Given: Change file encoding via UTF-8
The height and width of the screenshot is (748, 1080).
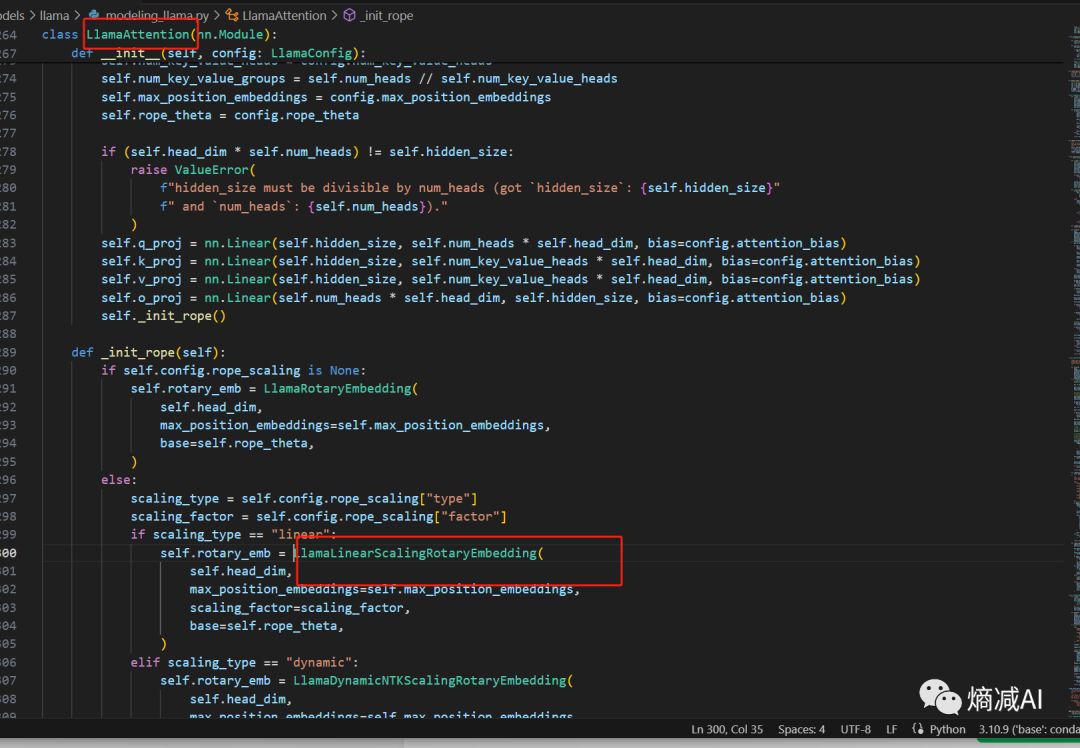Looking at the screenshot, I should tap(855, 729).
